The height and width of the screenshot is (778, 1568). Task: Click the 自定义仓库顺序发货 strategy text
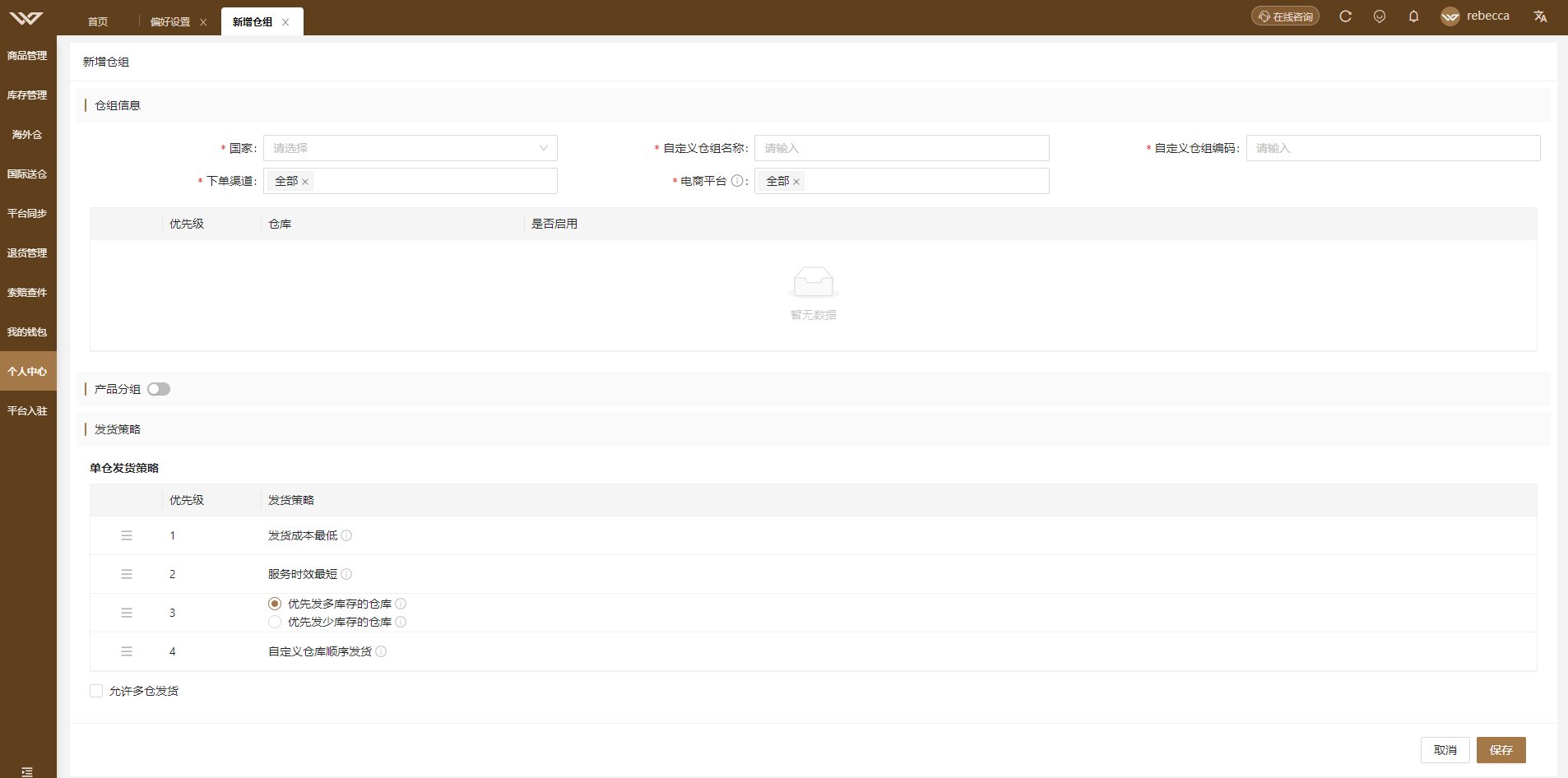coord(320,651)
